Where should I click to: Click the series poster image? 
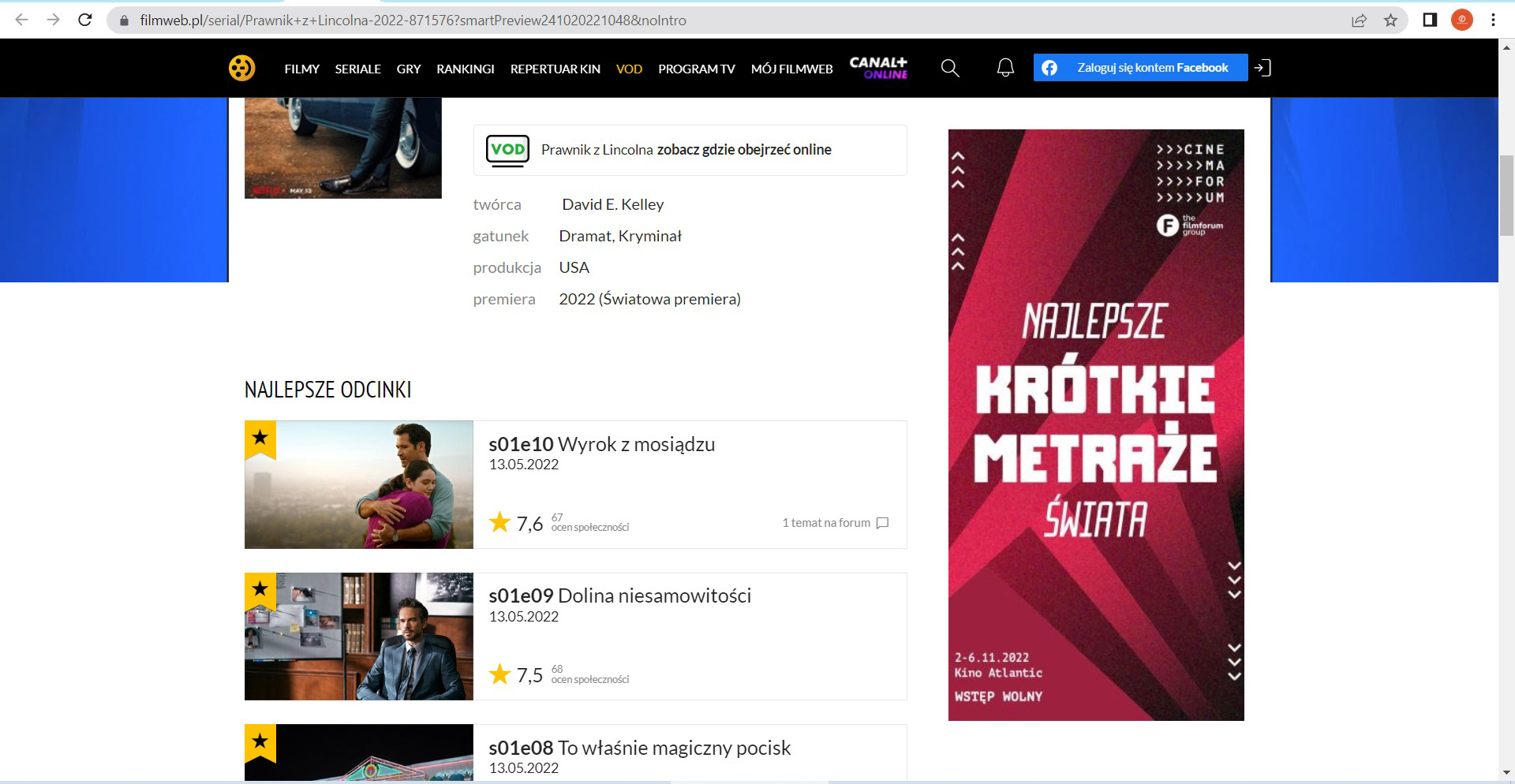[x=343, y=147]
